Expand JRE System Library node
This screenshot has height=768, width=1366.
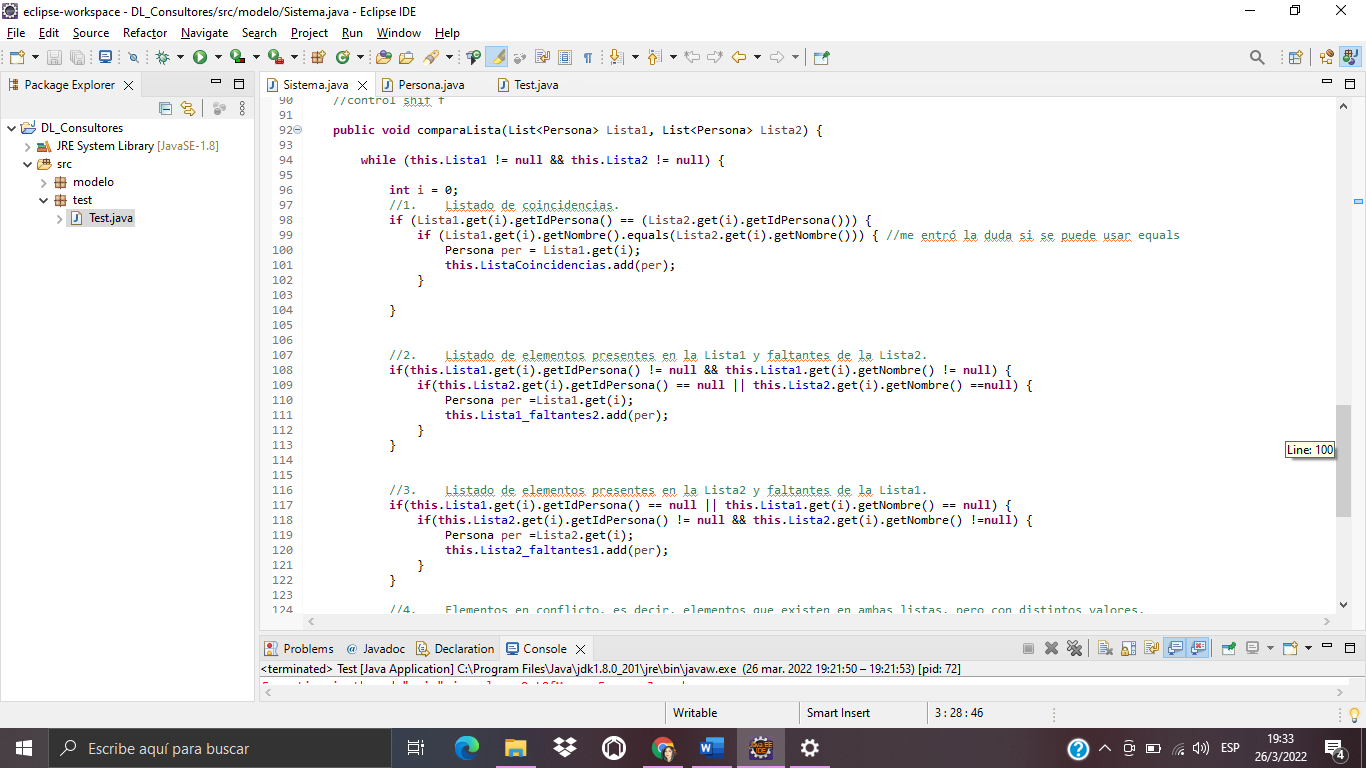[27, 146]
